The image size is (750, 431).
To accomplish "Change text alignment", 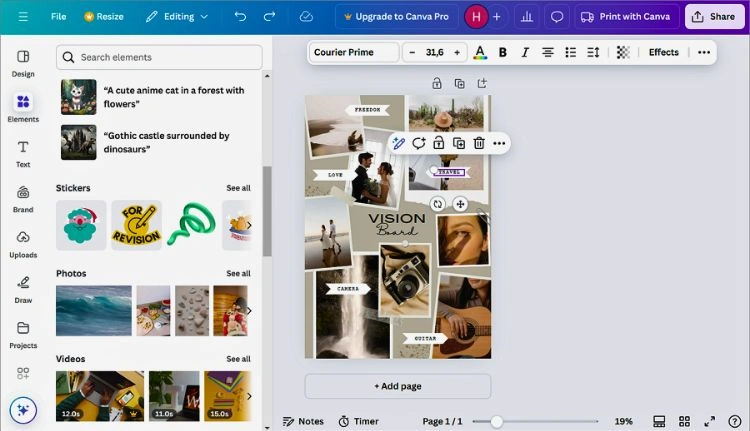I will [548, 53].
